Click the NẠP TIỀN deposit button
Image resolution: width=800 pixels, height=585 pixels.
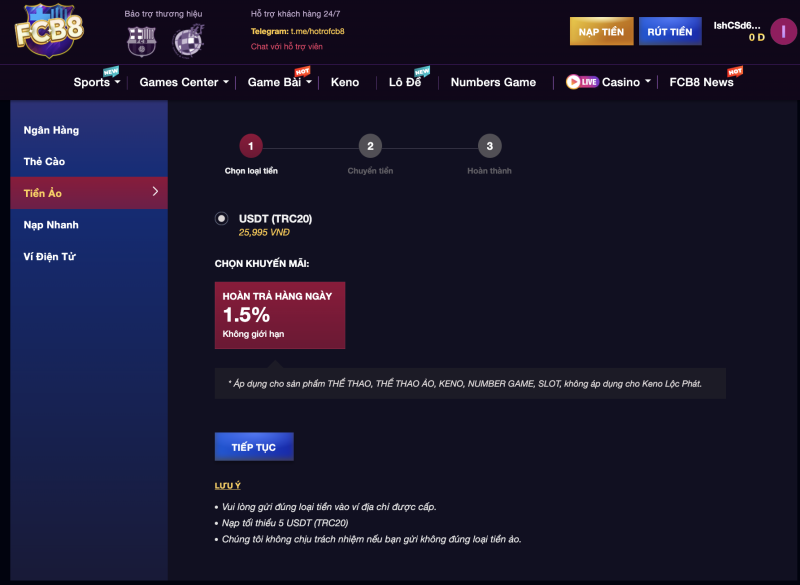(x=602, y=32)
